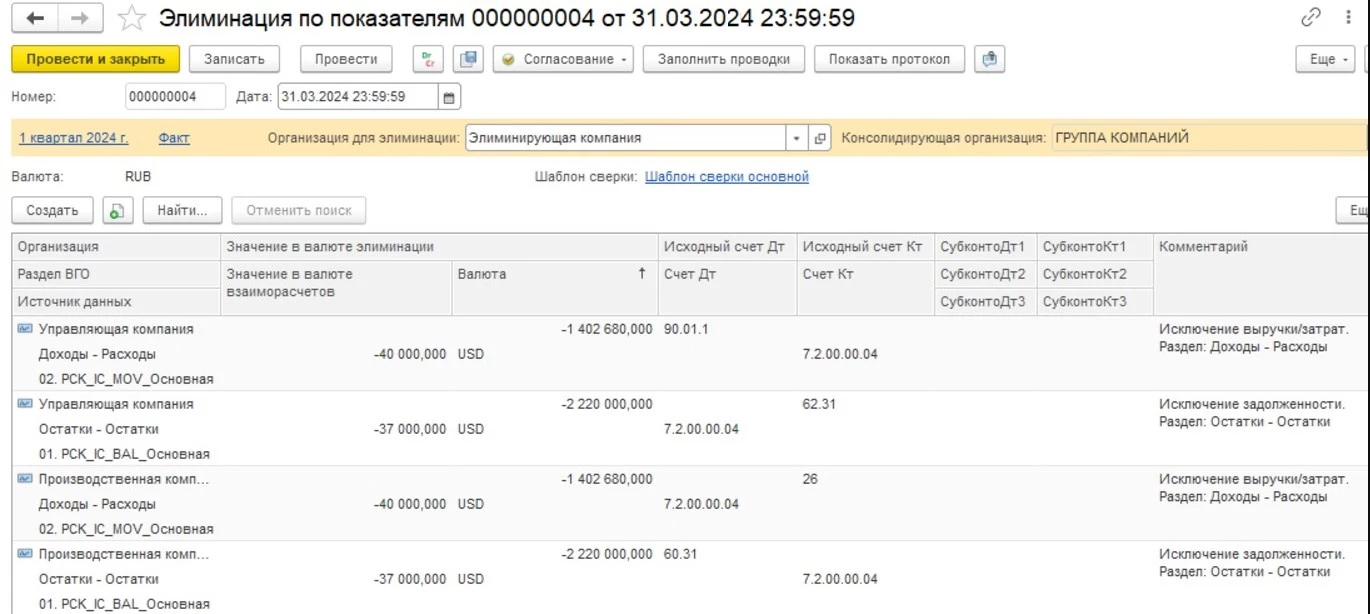Select row icon of second Управляющая компания entry
This screenshot has width=1370, height=614.
(25, 404)
